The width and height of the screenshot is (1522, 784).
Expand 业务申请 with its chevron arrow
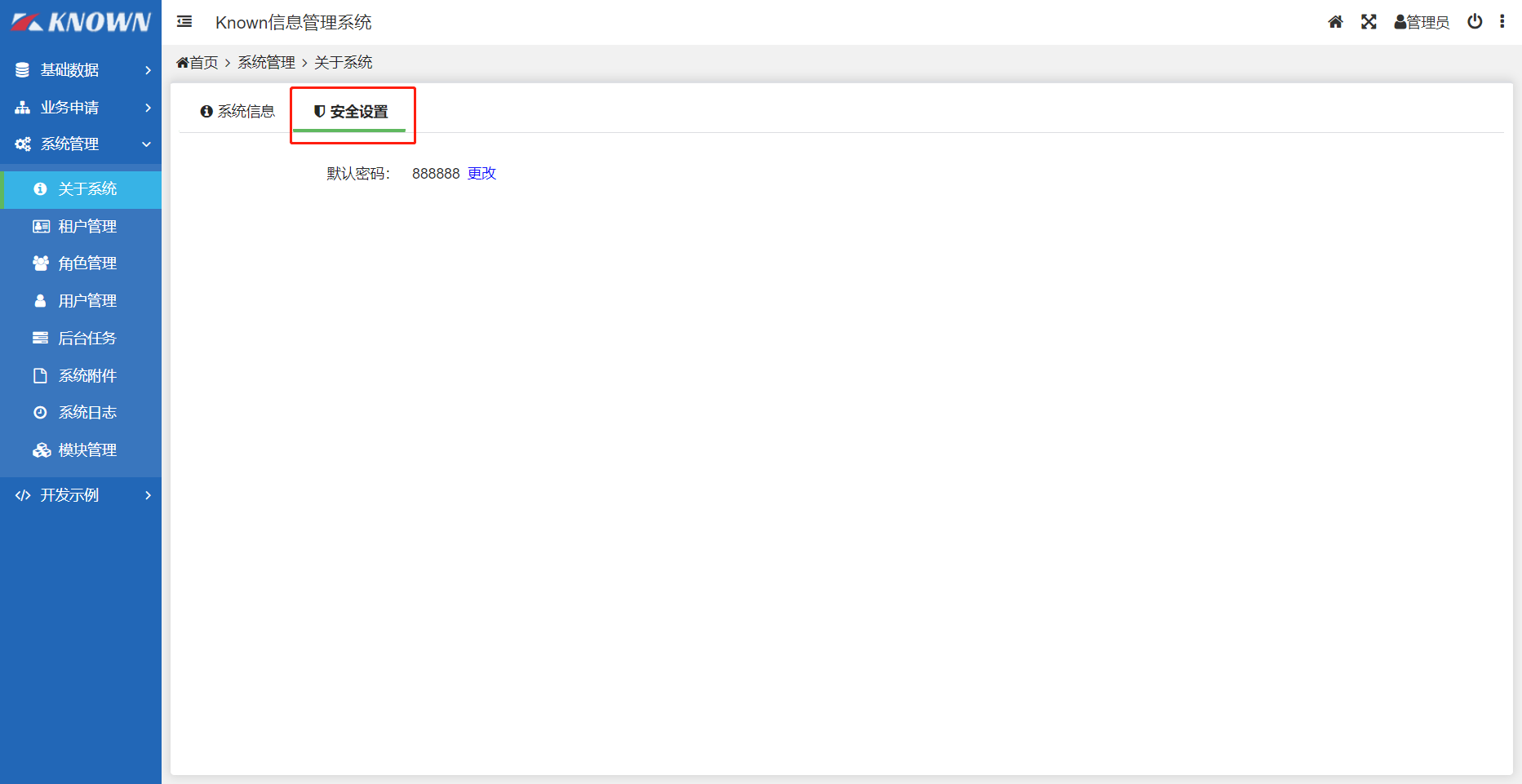[148, 108]
